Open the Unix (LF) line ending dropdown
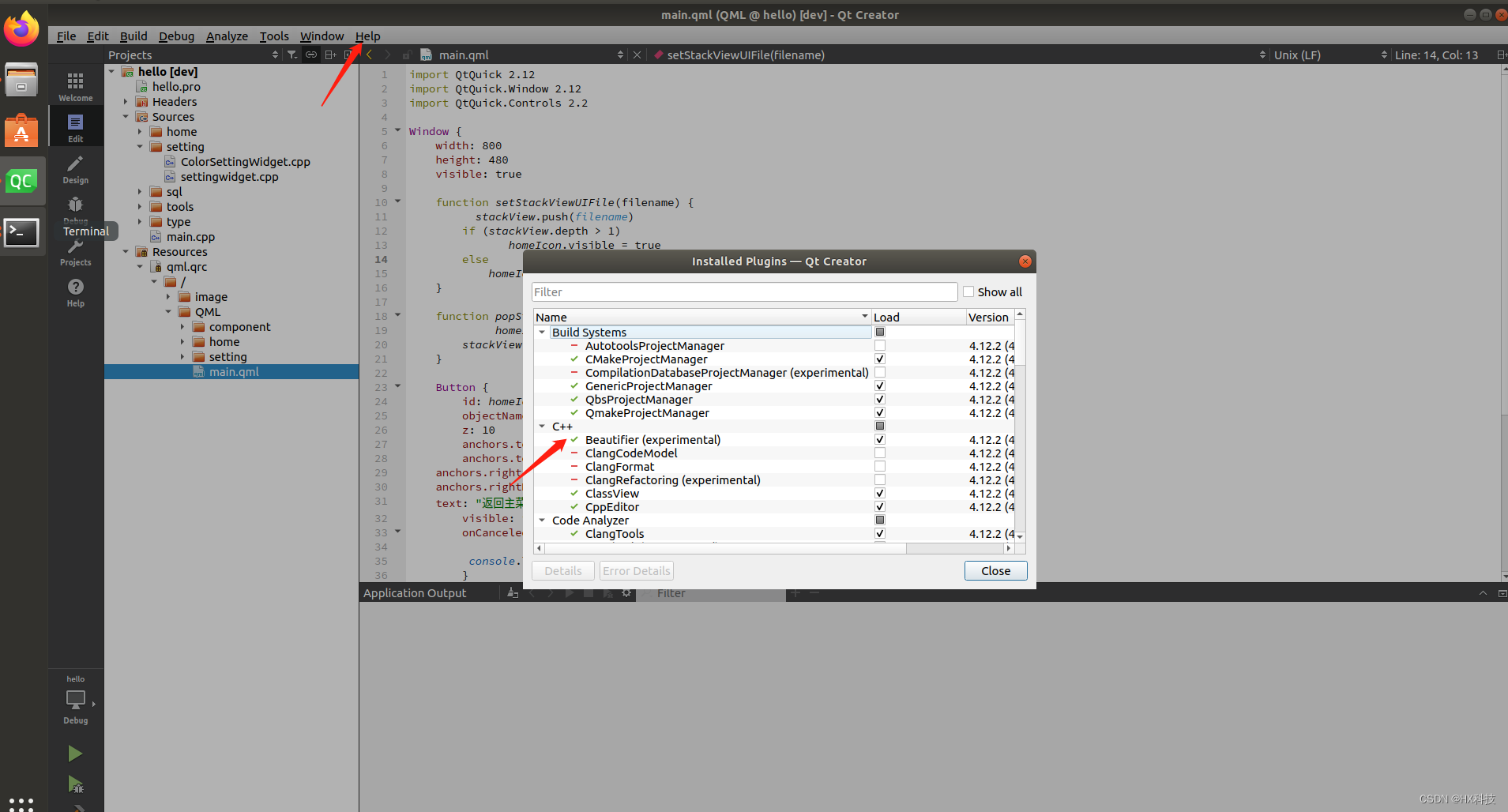This screenshot has width=1508, height=812. pyautogui.click(x=1330, y=55)
